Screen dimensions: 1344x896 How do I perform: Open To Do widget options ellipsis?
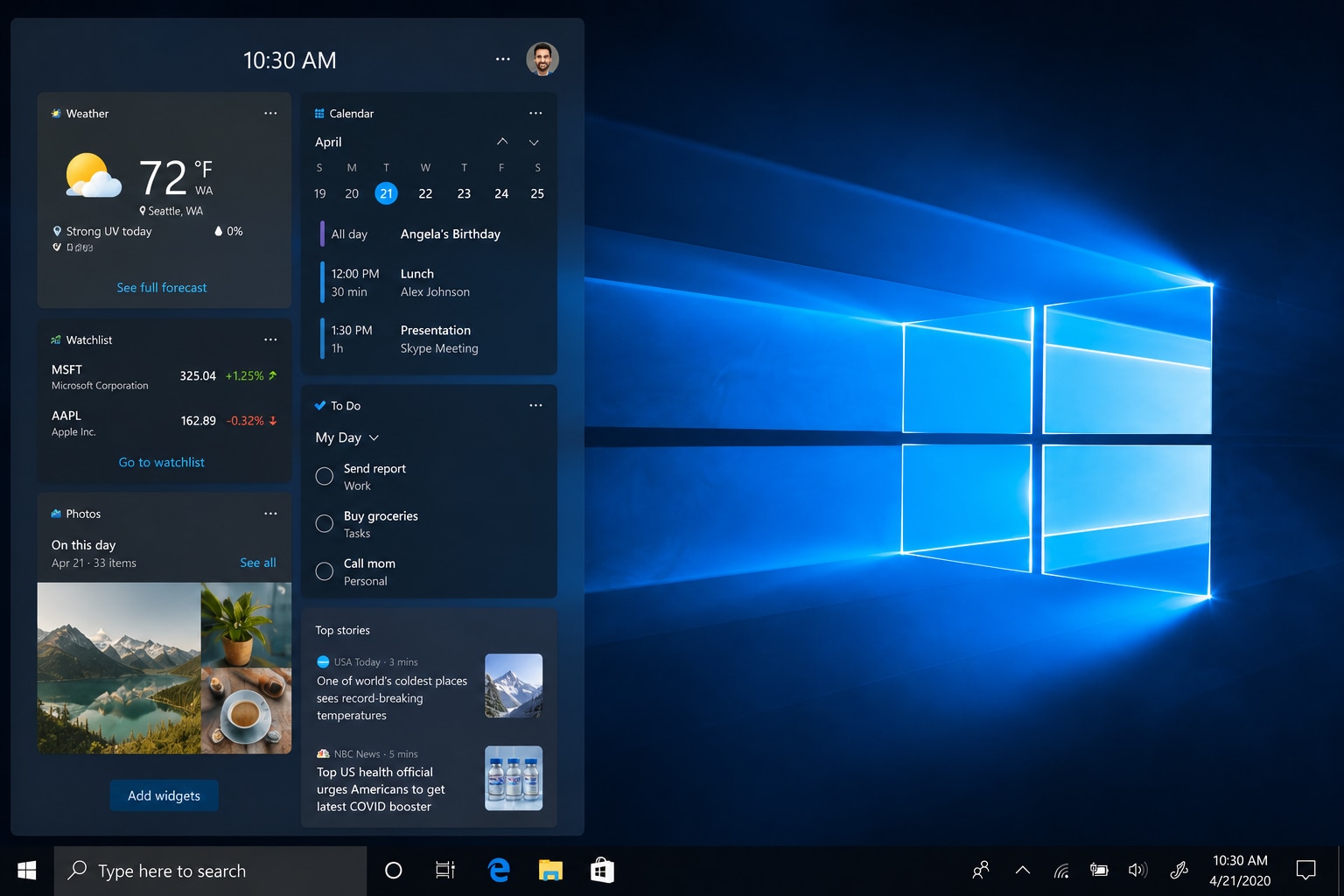click(x=535, y=405)
